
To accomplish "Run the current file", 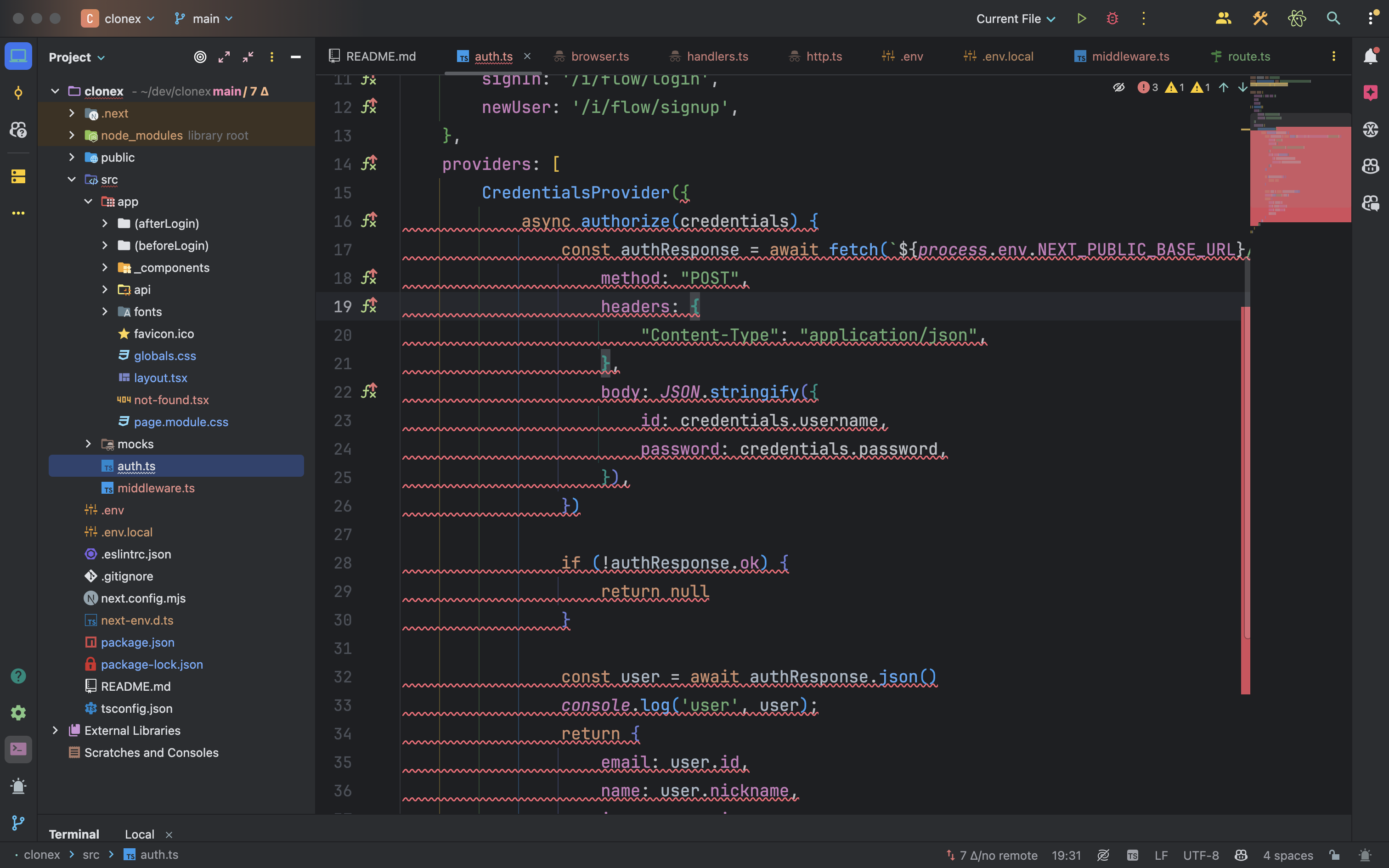I will pos(1081,18).
